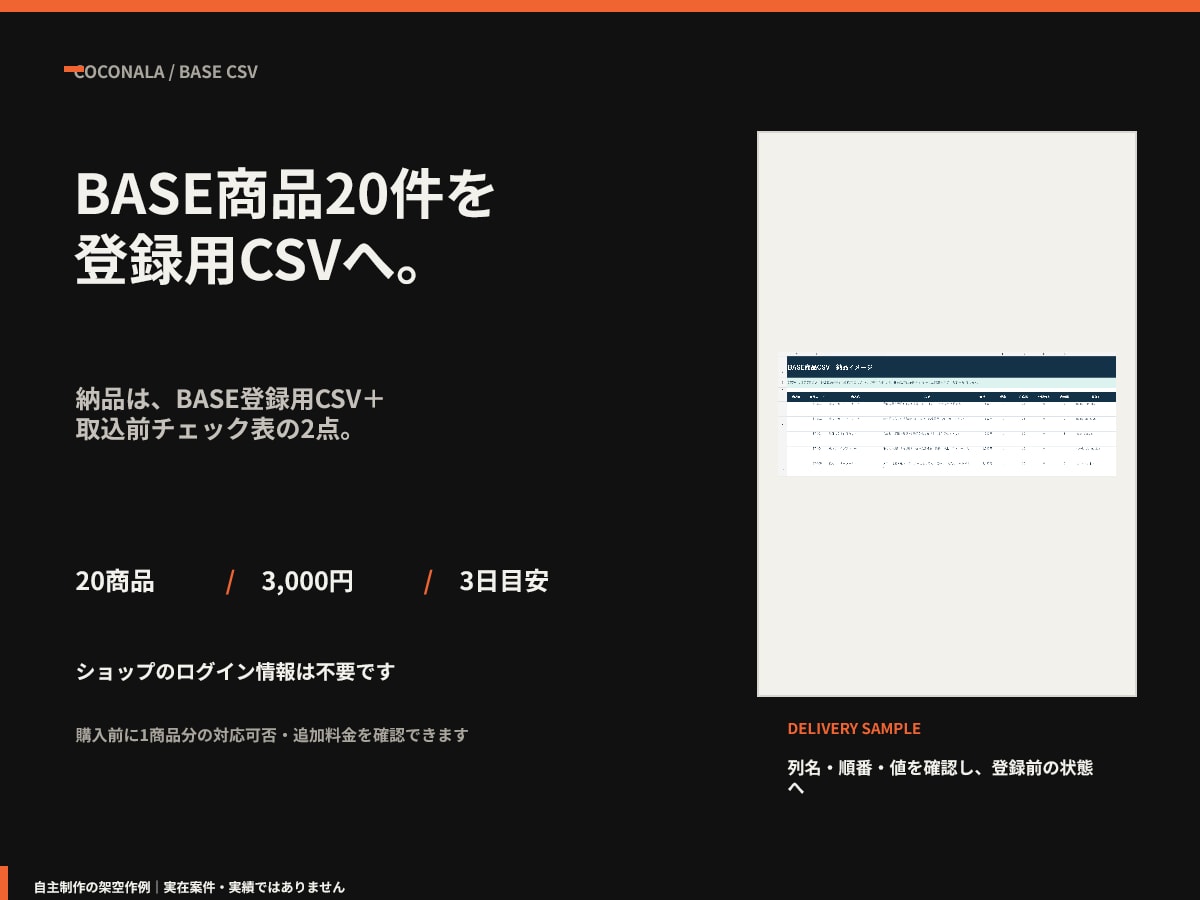
Task: Click 実在案件・実績ではありません footer text
Action: [x=254, y=887]
